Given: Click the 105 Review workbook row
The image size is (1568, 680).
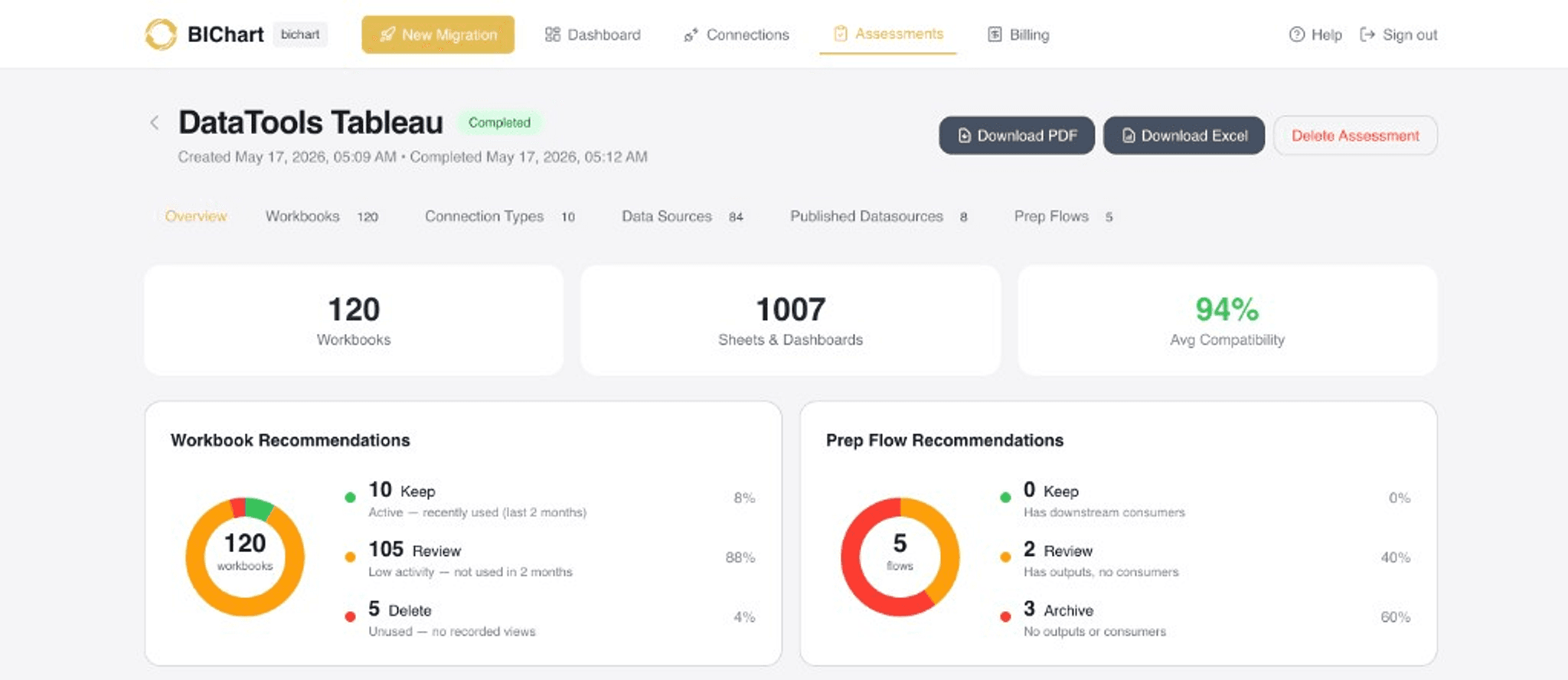Looking at the screenshot, I should [x=550, y=558].
